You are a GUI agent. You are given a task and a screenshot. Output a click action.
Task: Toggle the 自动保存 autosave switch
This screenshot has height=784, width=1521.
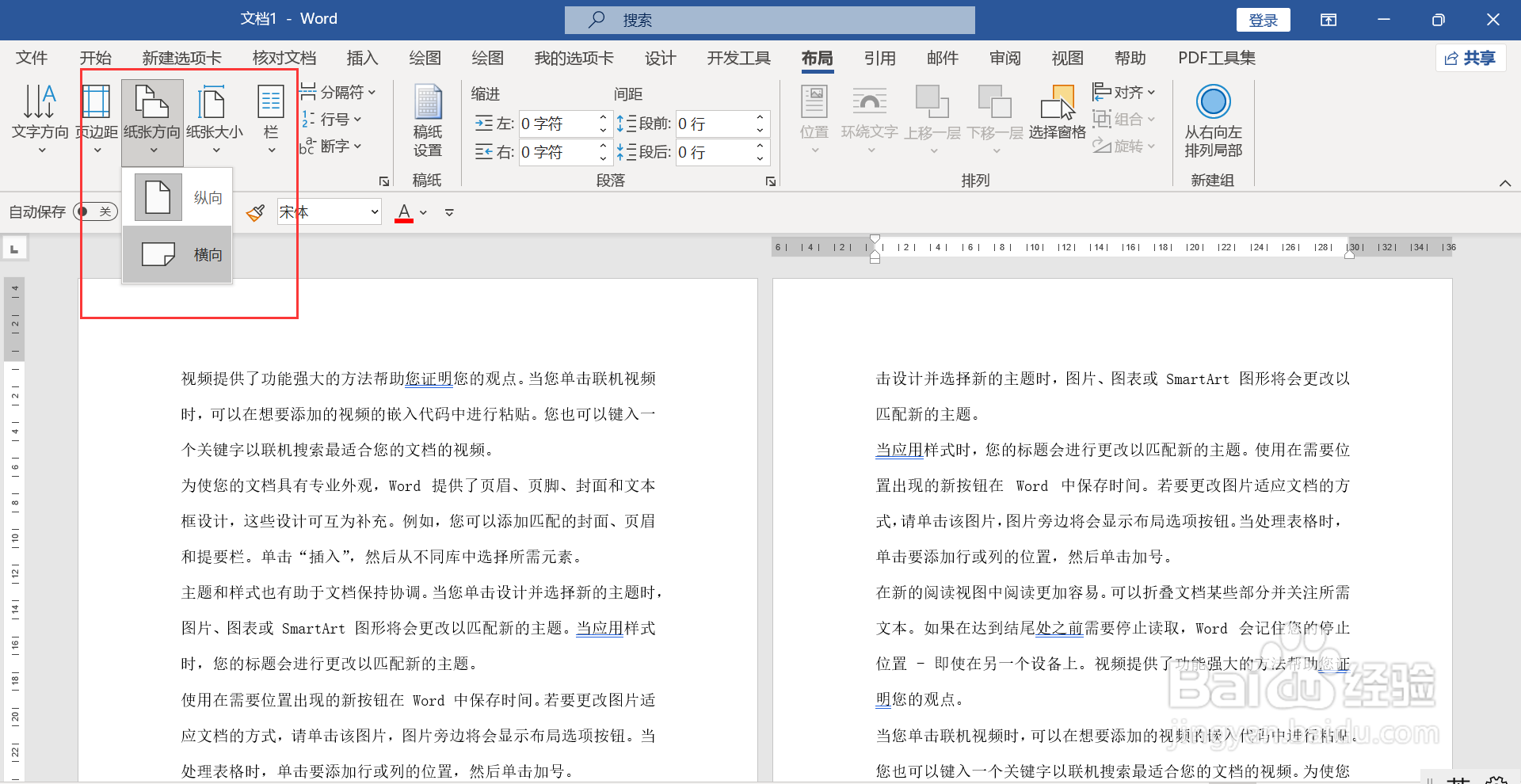pos(95,211)
